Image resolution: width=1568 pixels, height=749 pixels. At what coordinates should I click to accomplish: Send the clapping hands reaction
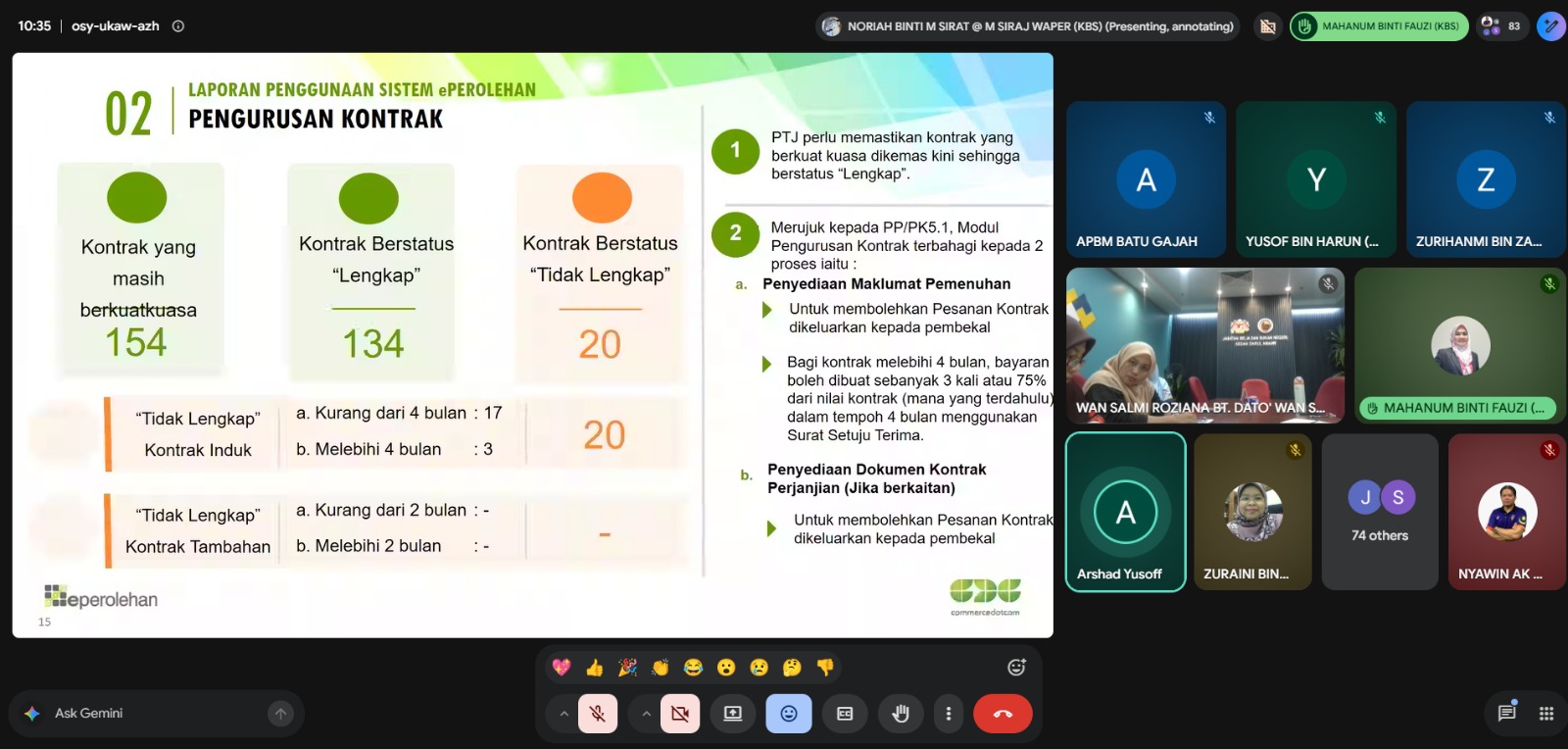pos(661,668)
